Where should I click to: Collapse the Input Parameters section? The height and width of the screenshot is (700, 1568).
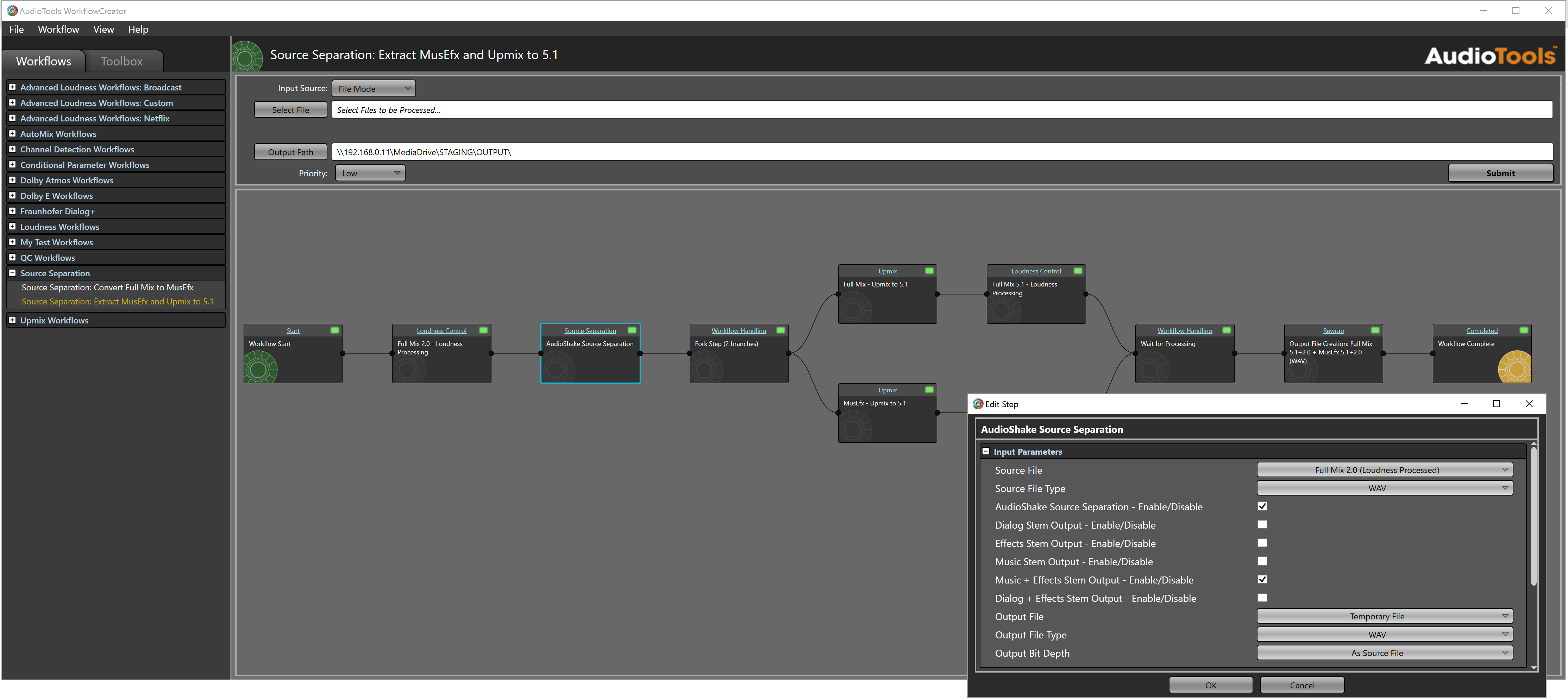point(985,452)
